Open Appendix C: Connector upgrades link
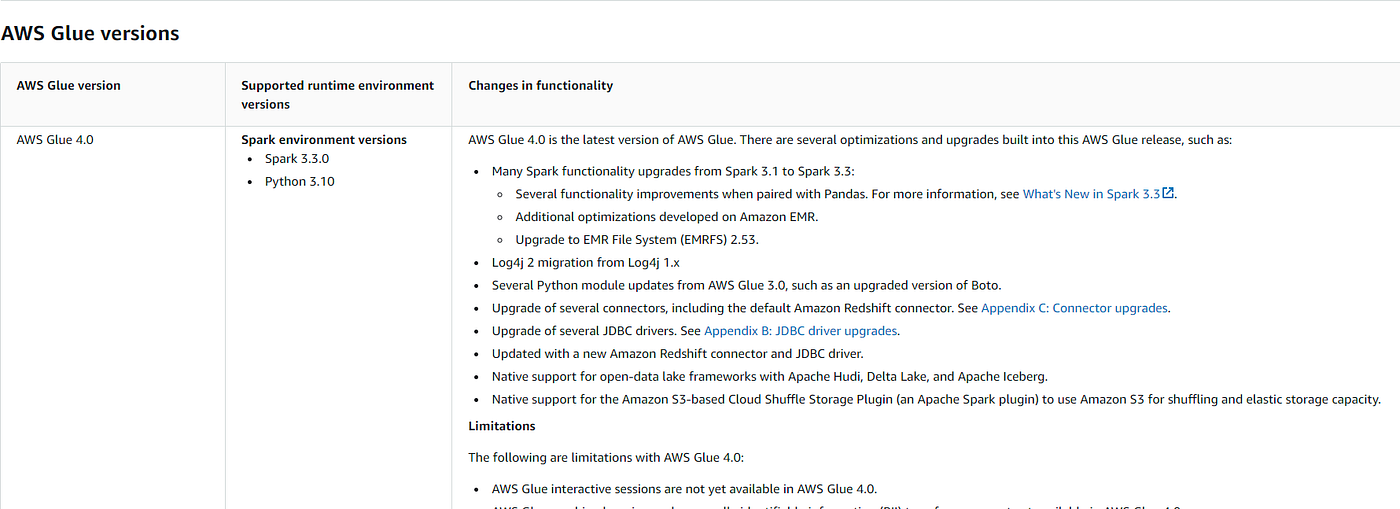 click(1074, 308)
